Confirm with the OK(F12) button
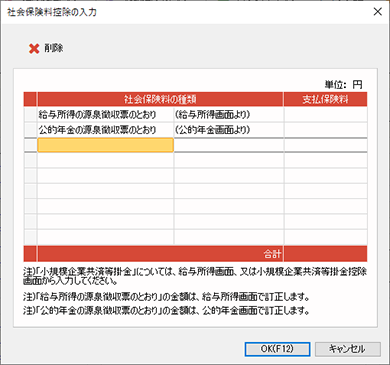The height and width of the screenshot is (365, 390). tap(277, 349)
